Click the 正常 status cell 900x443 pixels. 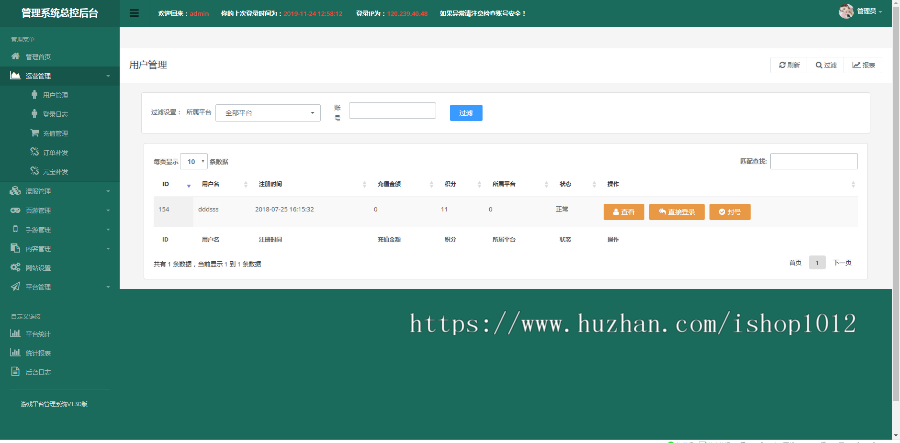pyautogui.click(x=562, y=209)
